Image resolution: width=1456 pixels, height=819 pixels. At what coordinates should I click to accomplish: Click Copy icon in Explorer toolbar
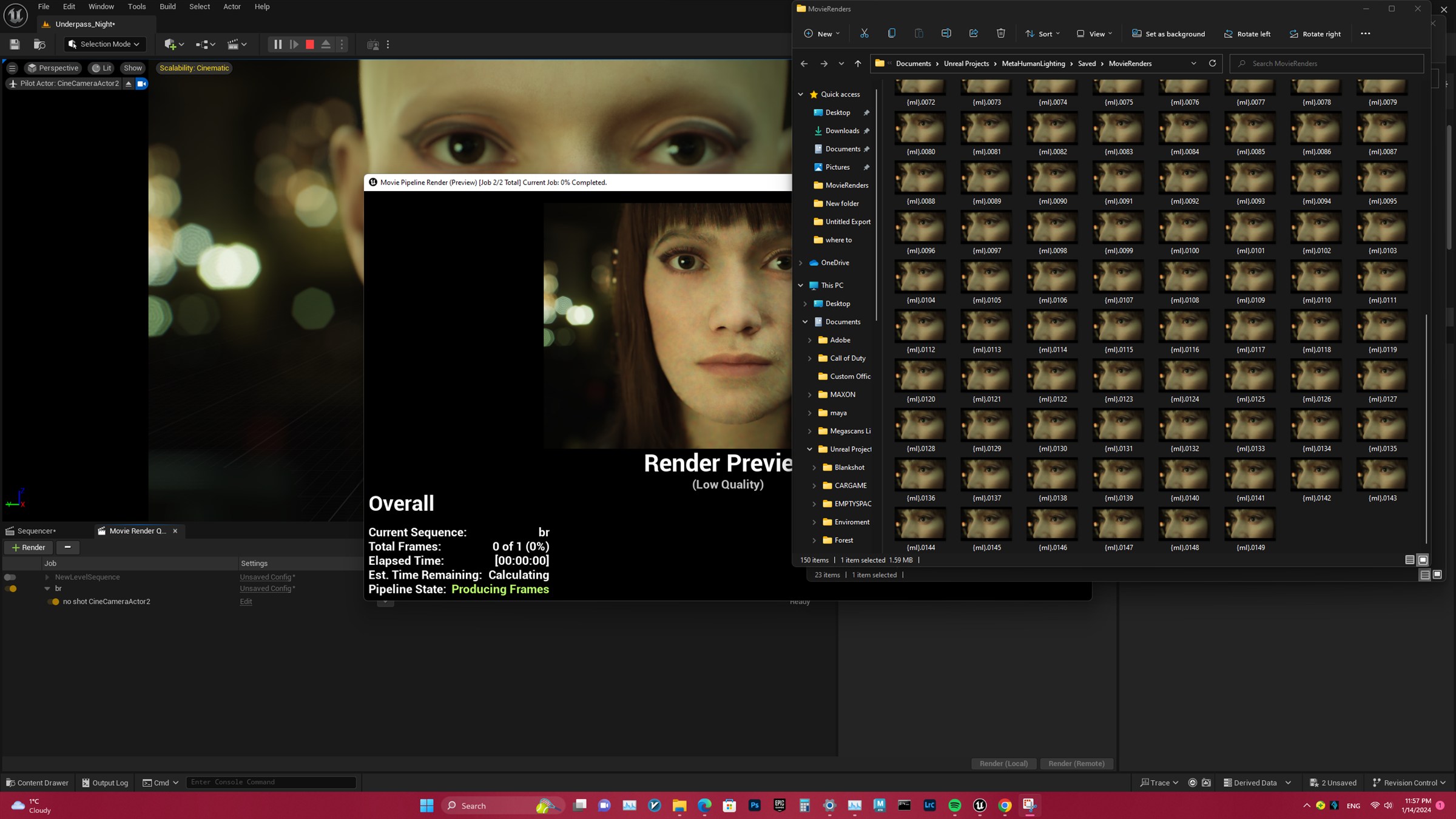[x=892, y=33]
